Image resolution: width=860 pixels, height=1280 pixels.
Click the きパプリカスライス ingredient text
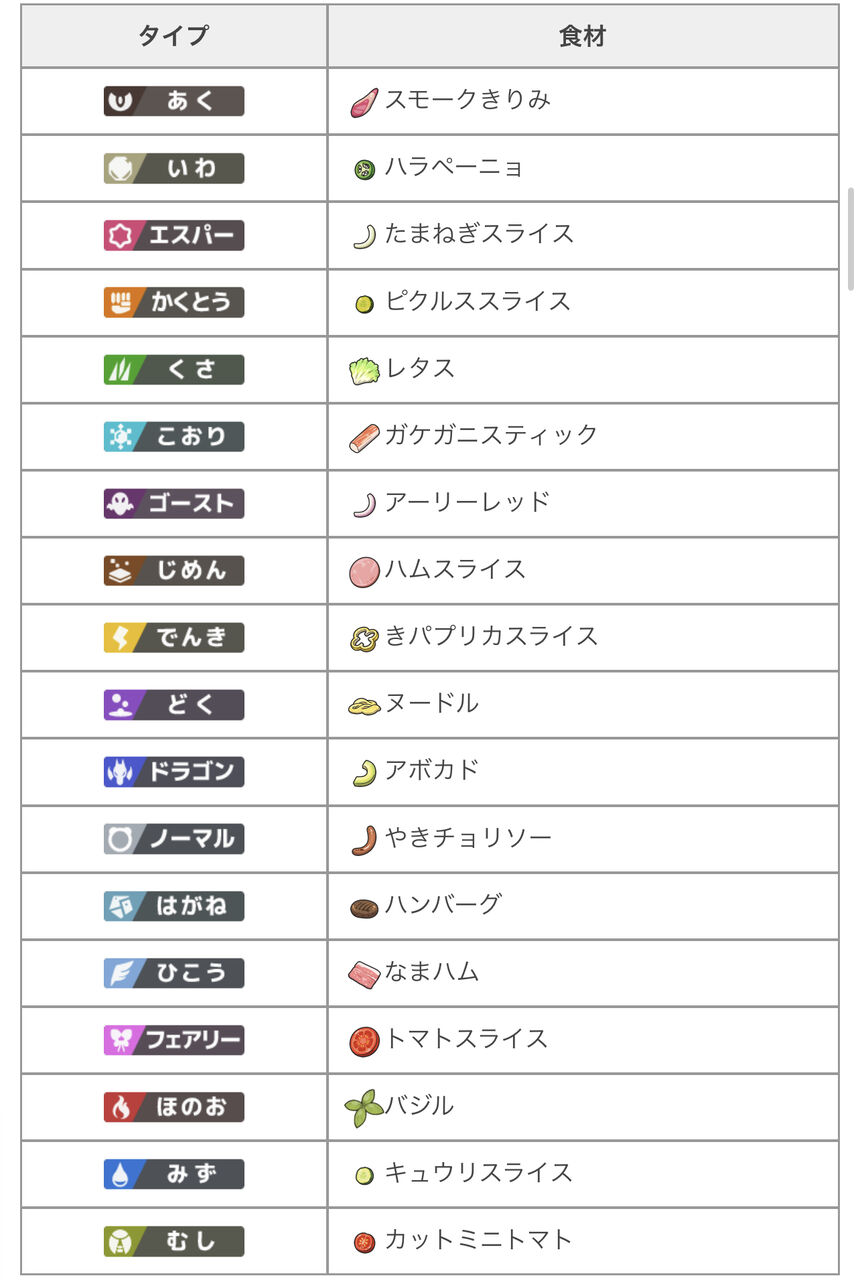click(491, 636)
